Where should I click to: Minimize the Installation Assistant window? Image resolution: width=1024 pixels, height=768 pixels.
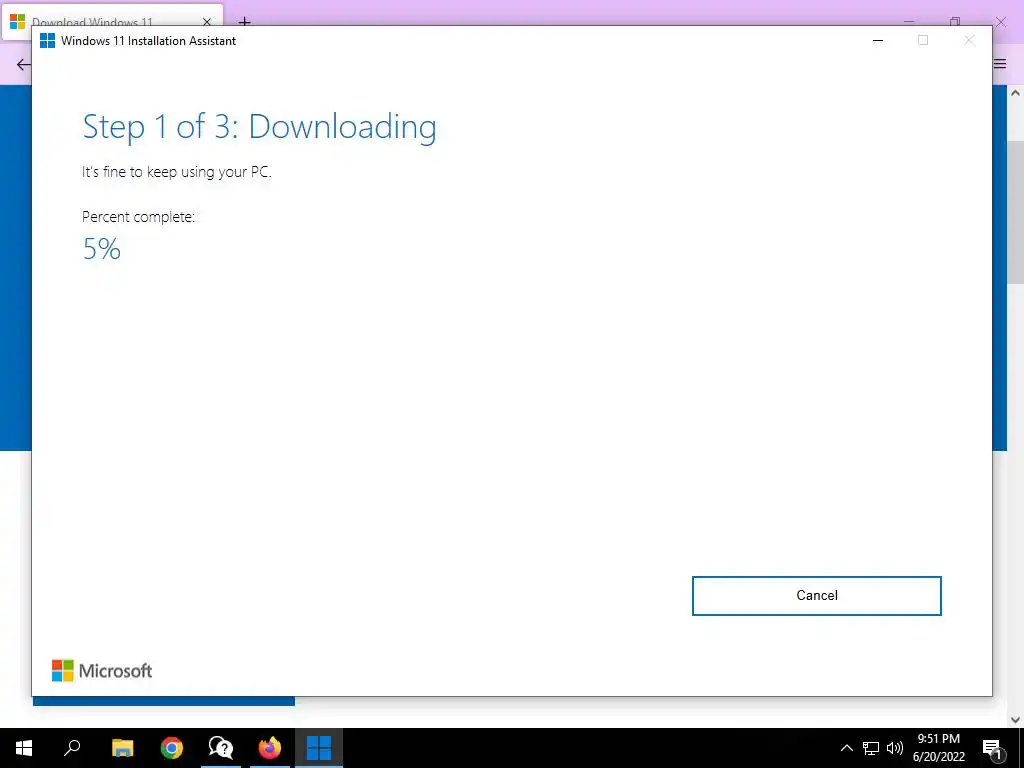(x=878, y=40)
